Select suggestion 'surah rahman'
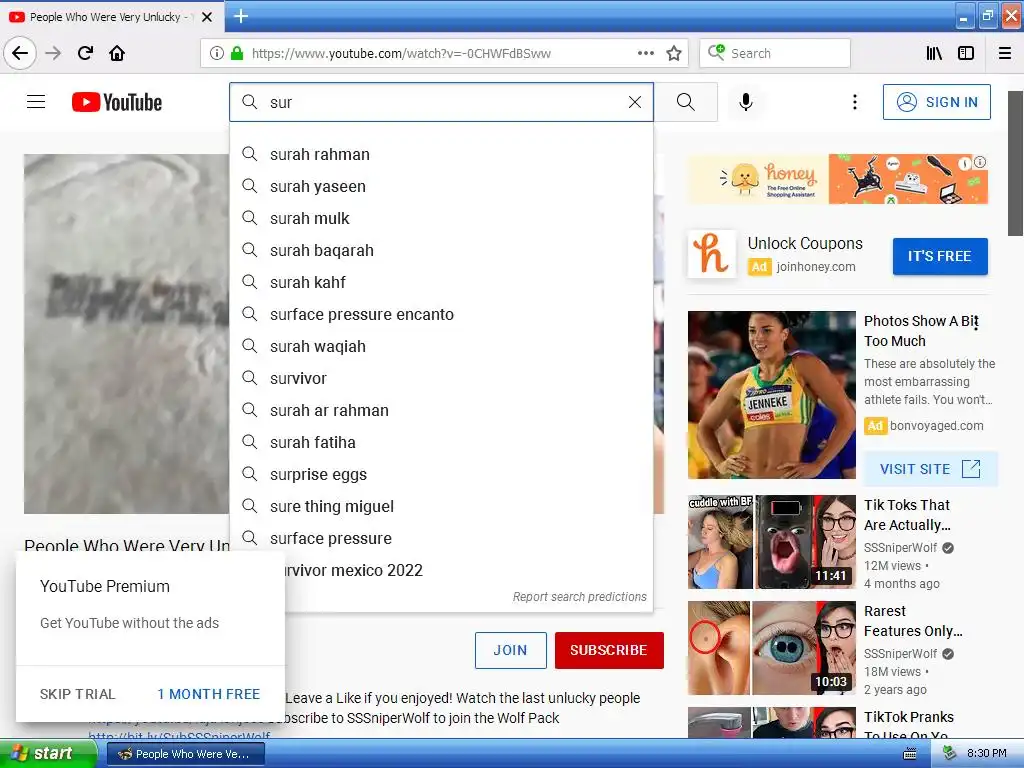 tap(441, 154)
